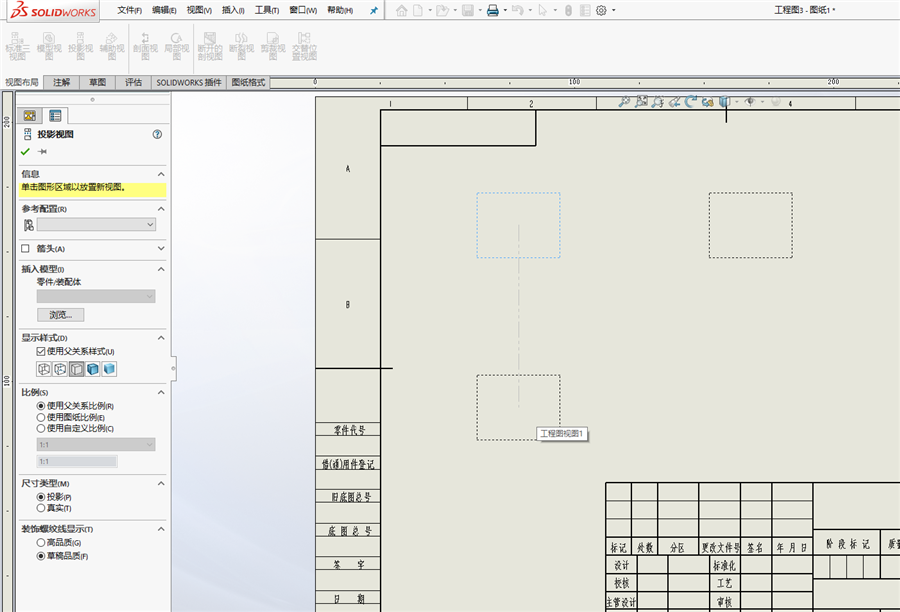Screen dimensions: 900x612
Task: Collapse the 显示样式 section
Action: [x=161, y=338]
